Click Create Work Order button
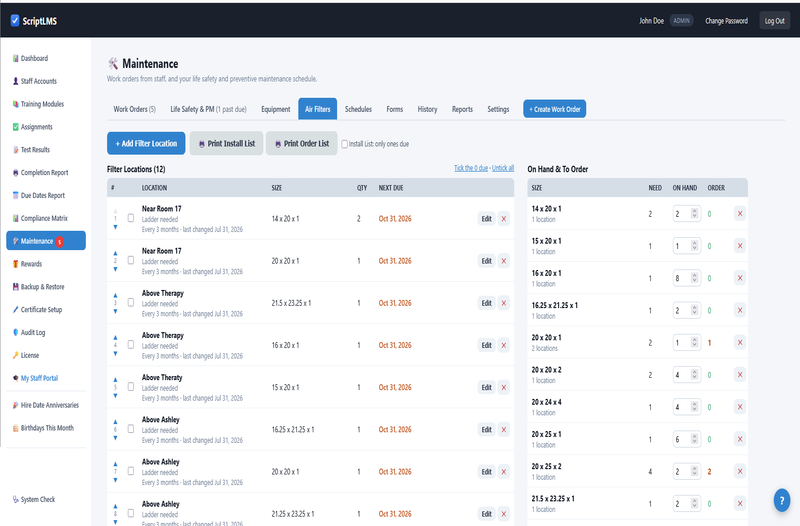800x526 pixels. 555,109
